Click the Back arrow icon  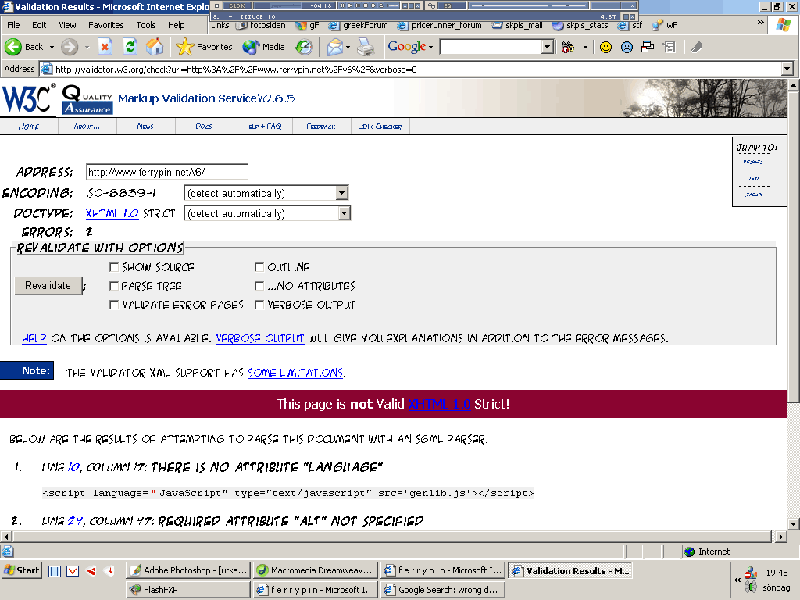[13, 47]
